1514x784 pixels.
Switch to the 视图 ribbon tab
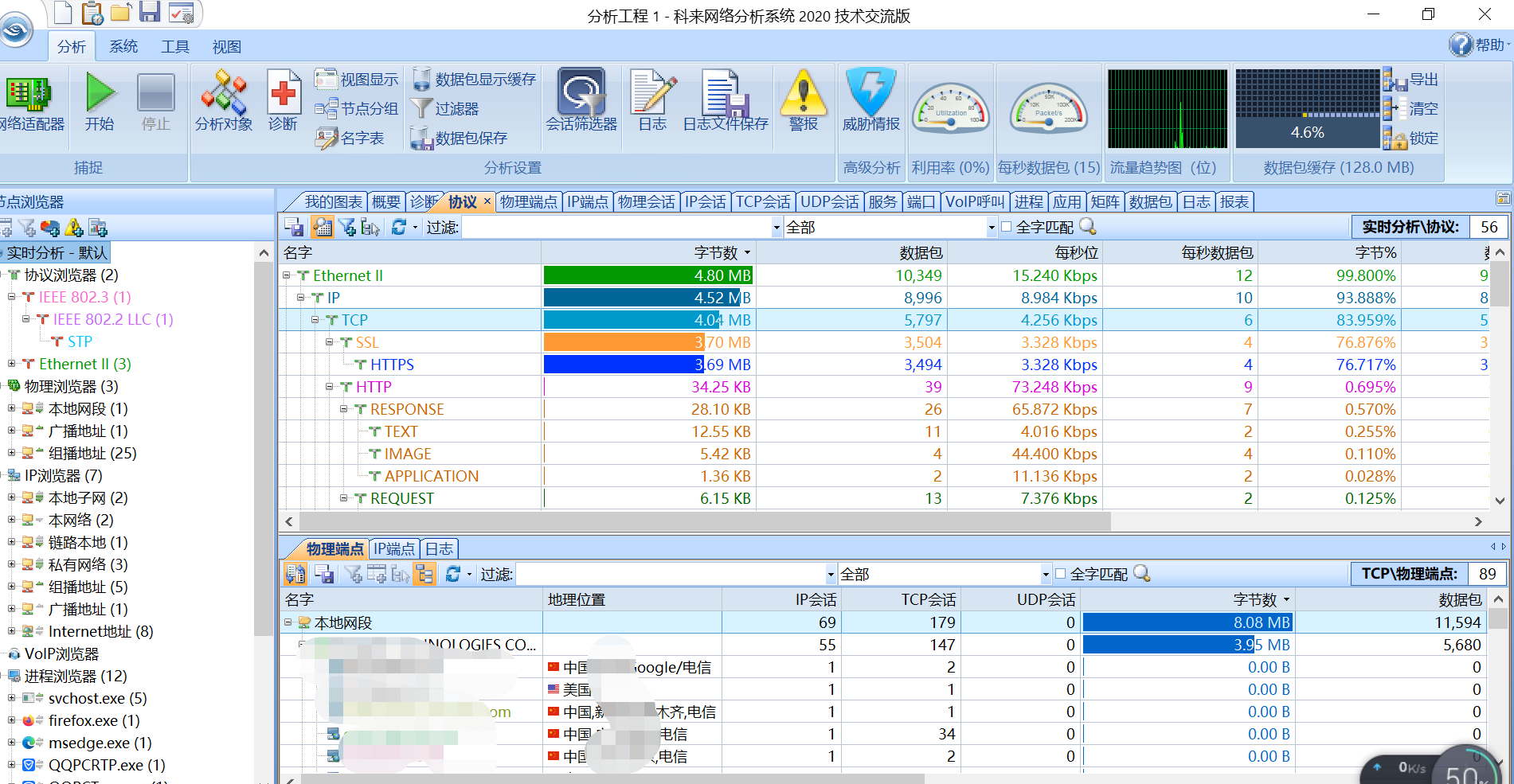point(227,47)
